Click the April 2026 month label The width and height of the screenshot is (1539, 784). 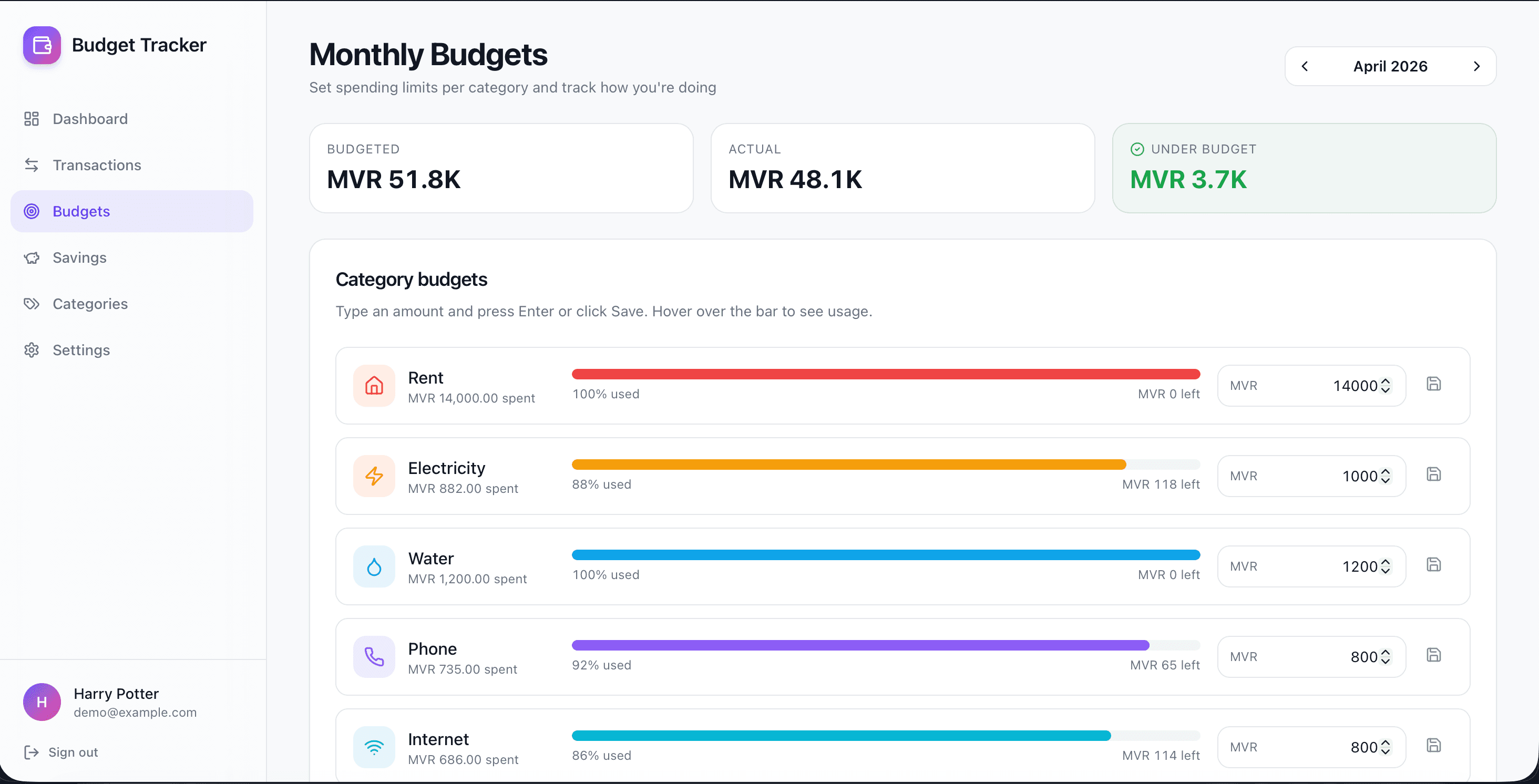[x=1390, y=66]
